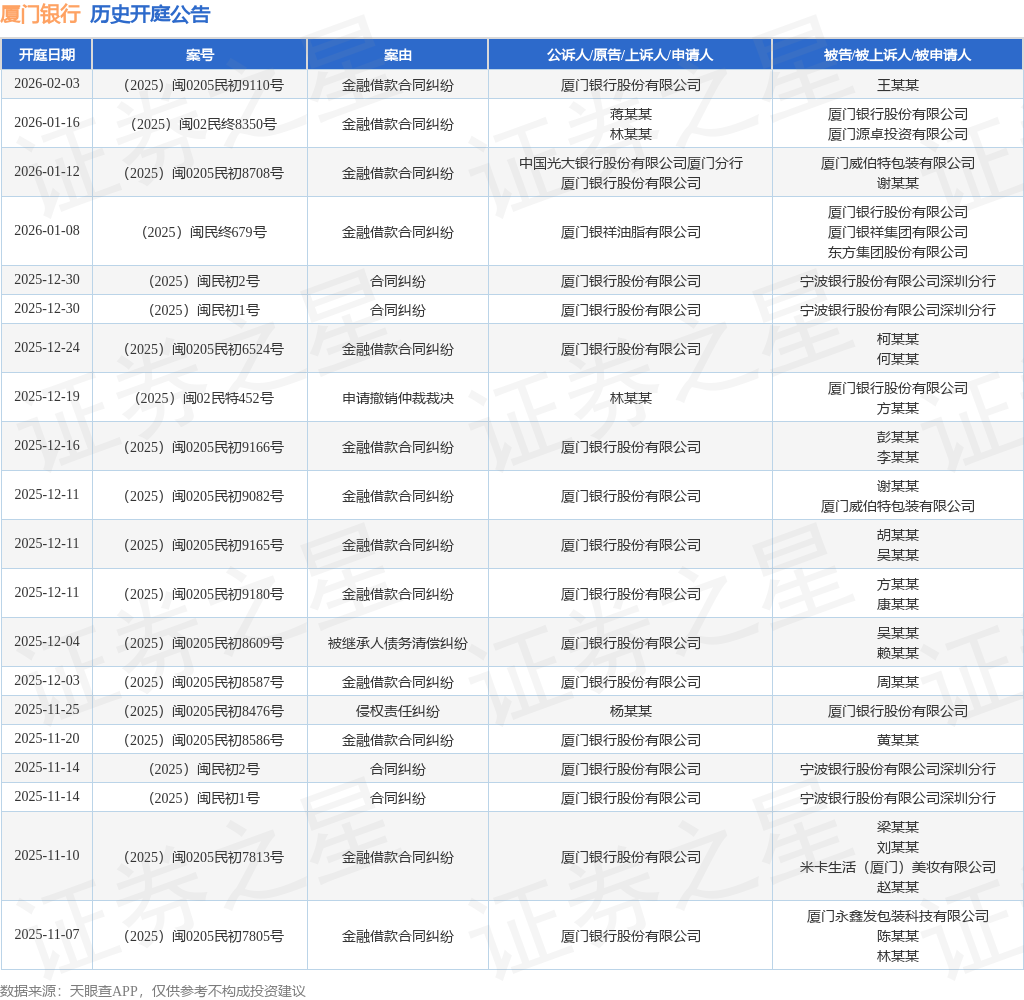Click the 公诉人/原告/上诉人/申请人 column header

coord(630,55)
